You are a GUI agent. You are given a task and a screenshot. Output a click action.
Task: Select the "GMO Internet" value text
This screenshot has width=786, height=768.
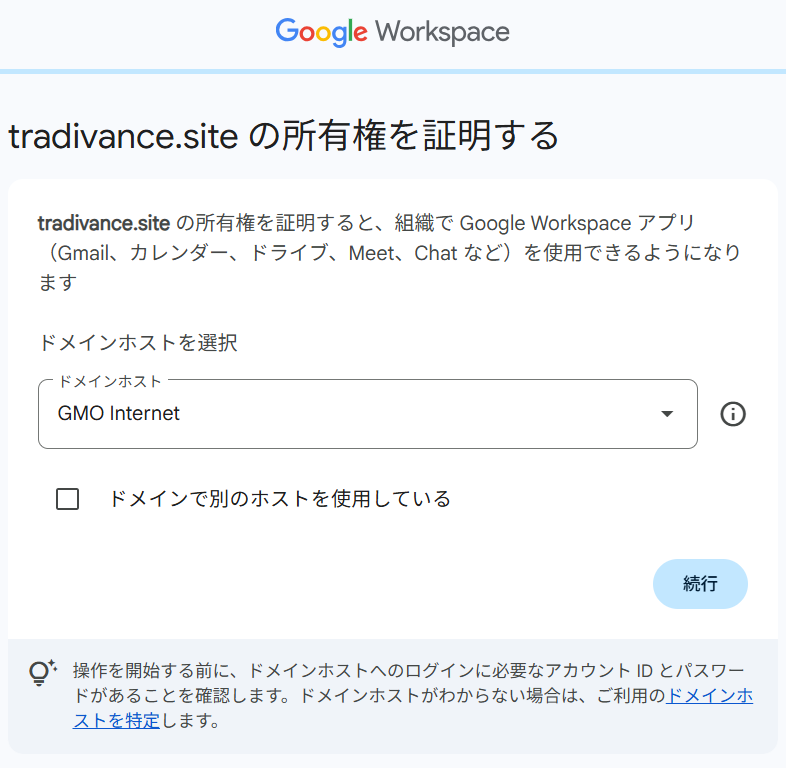pyautogui.click(x=119, y=413)
